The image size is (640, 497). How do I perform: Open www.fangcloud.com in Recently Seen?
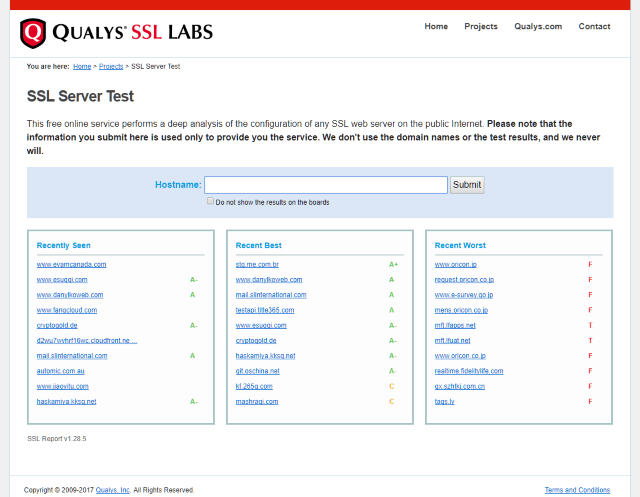point(67,310)
